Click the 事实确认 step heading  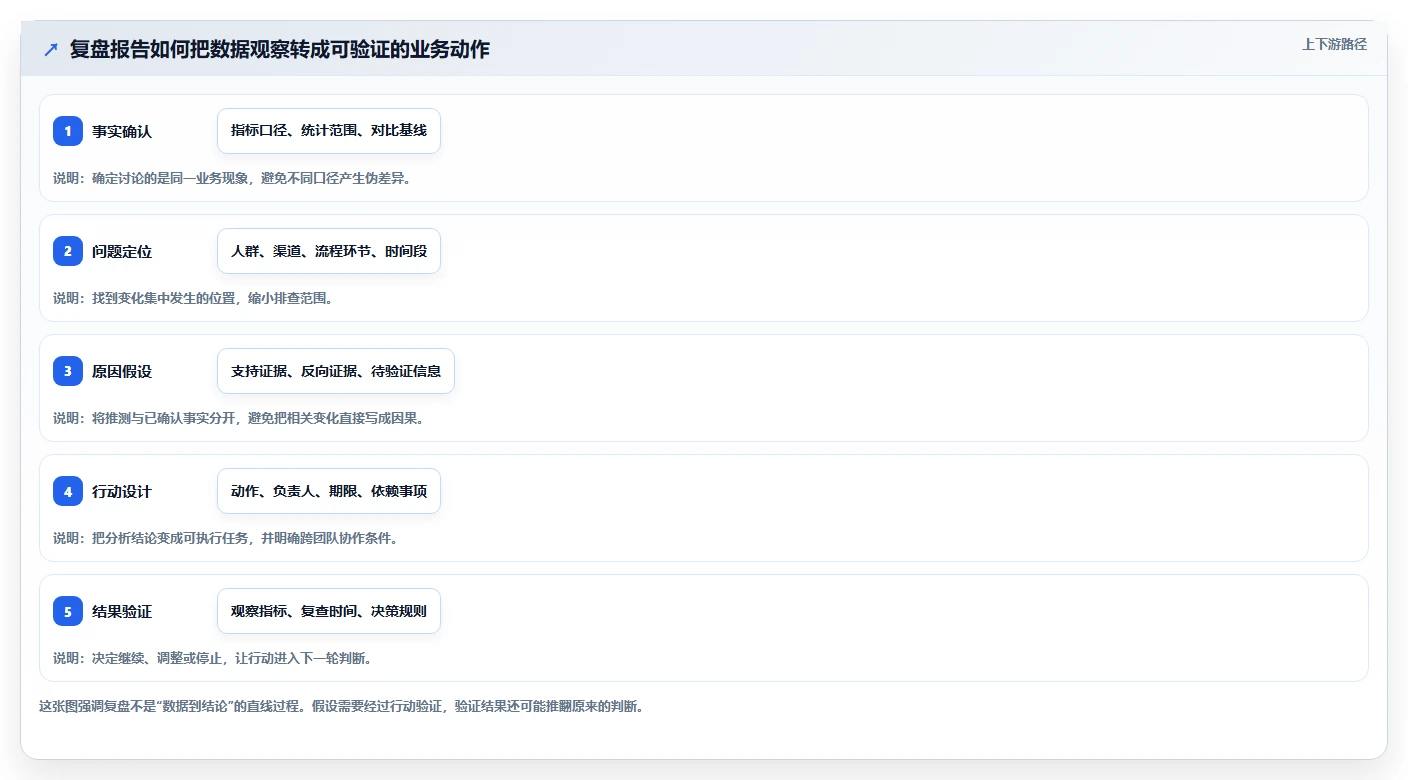(122, 131)
